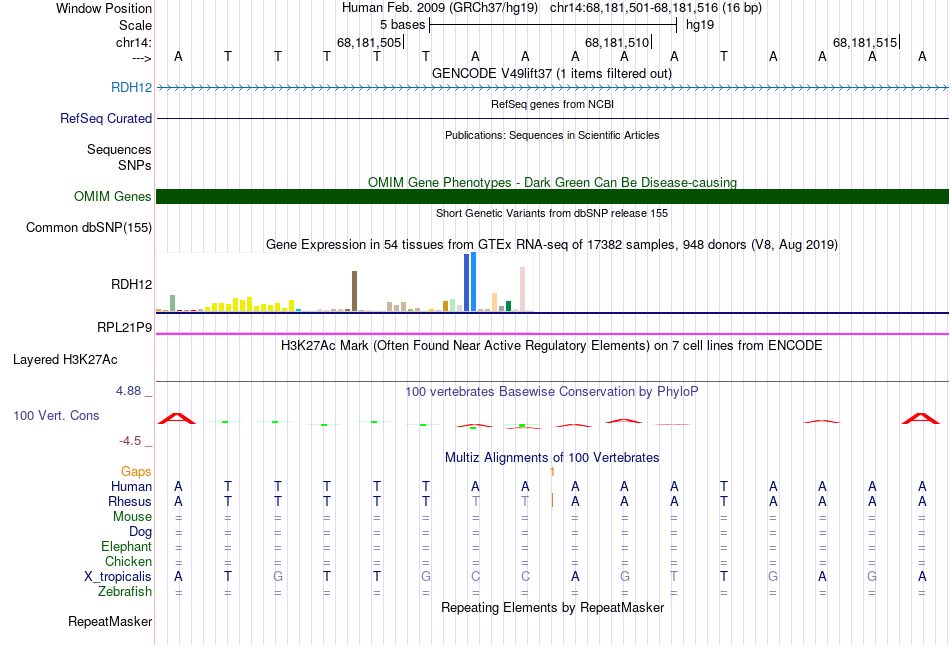The width and height of the screenshot is (950, 645).
Task: Click the Zebrafish species label
Action: pos(125,592)
